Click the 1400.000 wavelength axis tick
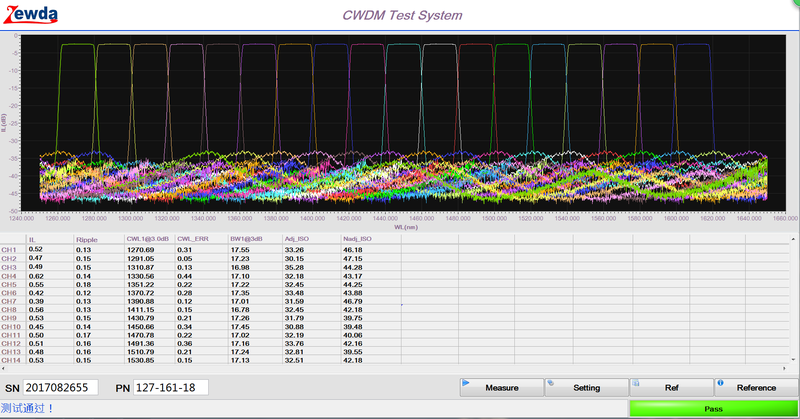This screenshot has height=419, width=800. 312,218
